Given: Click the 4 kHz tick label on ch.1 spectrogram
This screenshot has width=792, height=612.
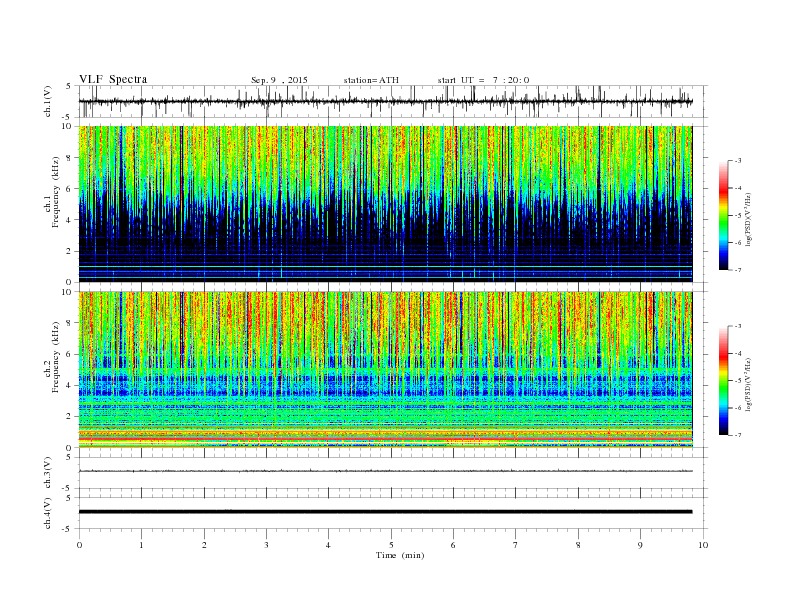Looking at the screenshot, I should click(x=69, y=220).
